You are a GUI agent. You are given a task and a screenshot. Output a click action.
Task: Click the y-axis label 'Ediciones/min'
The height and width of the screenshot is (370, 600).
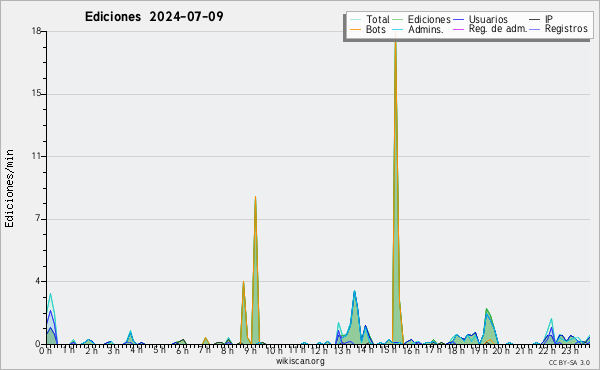pos(9,188)
